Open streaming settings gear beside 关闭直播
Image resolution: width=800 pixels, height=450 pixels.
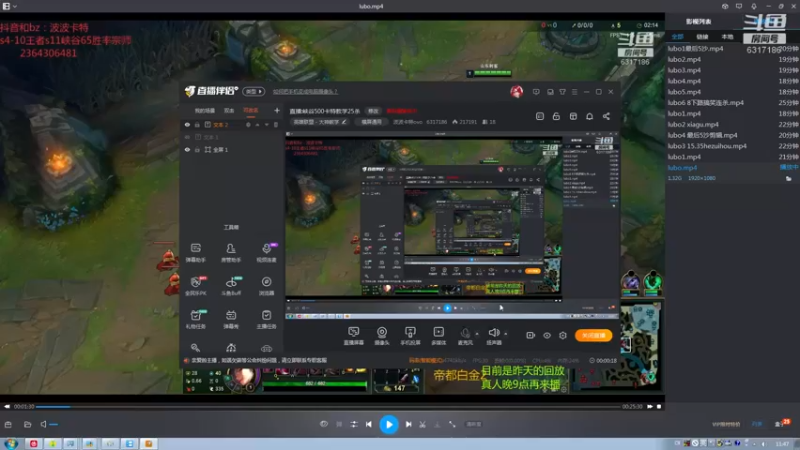(563, 335)
